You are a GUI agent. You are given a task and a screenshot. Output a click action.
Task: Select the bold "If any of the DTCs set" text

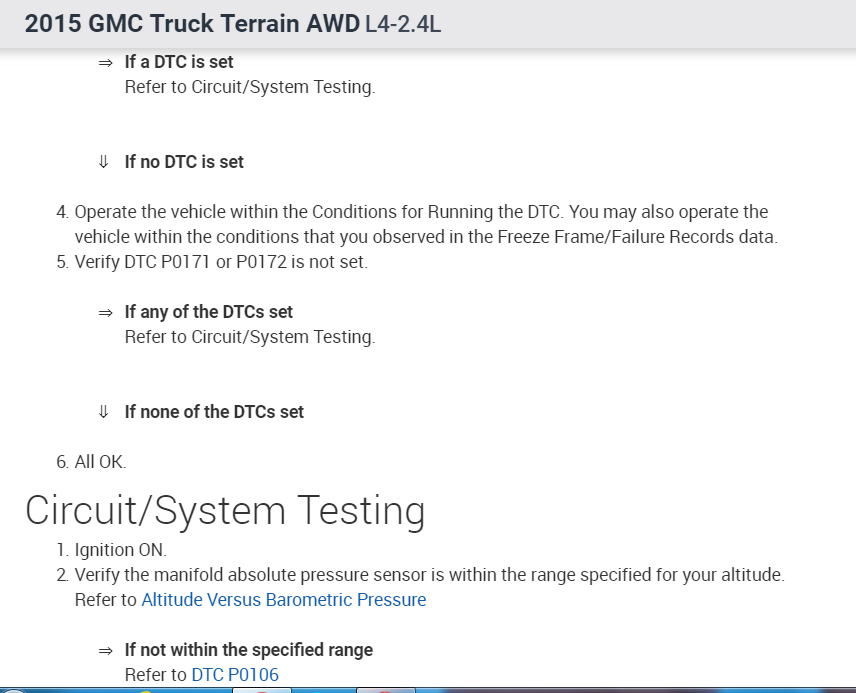(209, 312)
